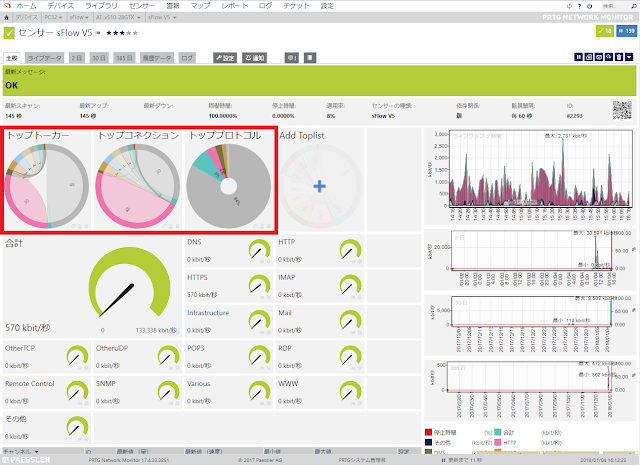640x465 pixels.
Task: Switch to the 30日 tab
Action: point(99,58)
